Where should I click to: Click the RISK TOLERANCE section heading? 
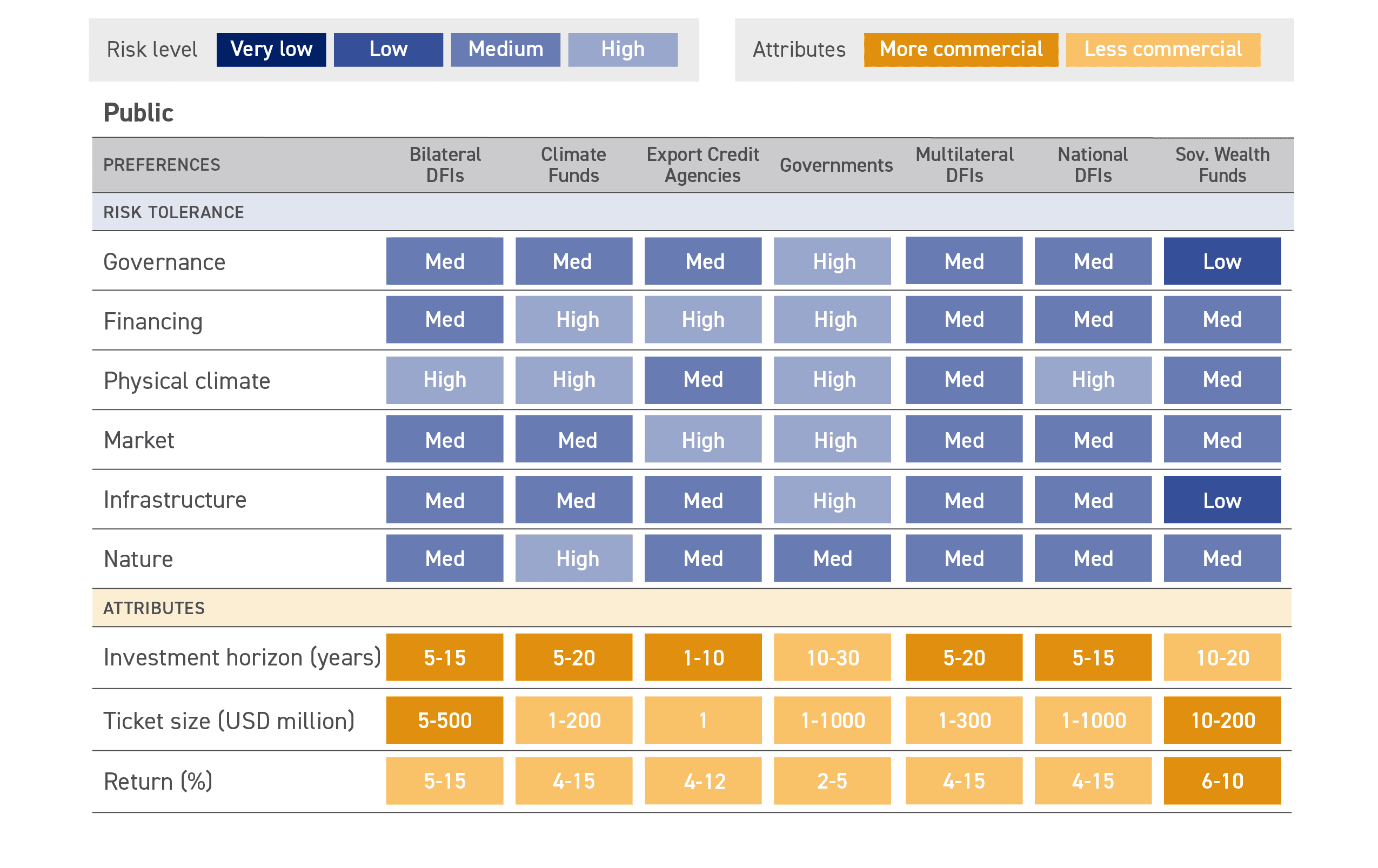pos(173,212)
